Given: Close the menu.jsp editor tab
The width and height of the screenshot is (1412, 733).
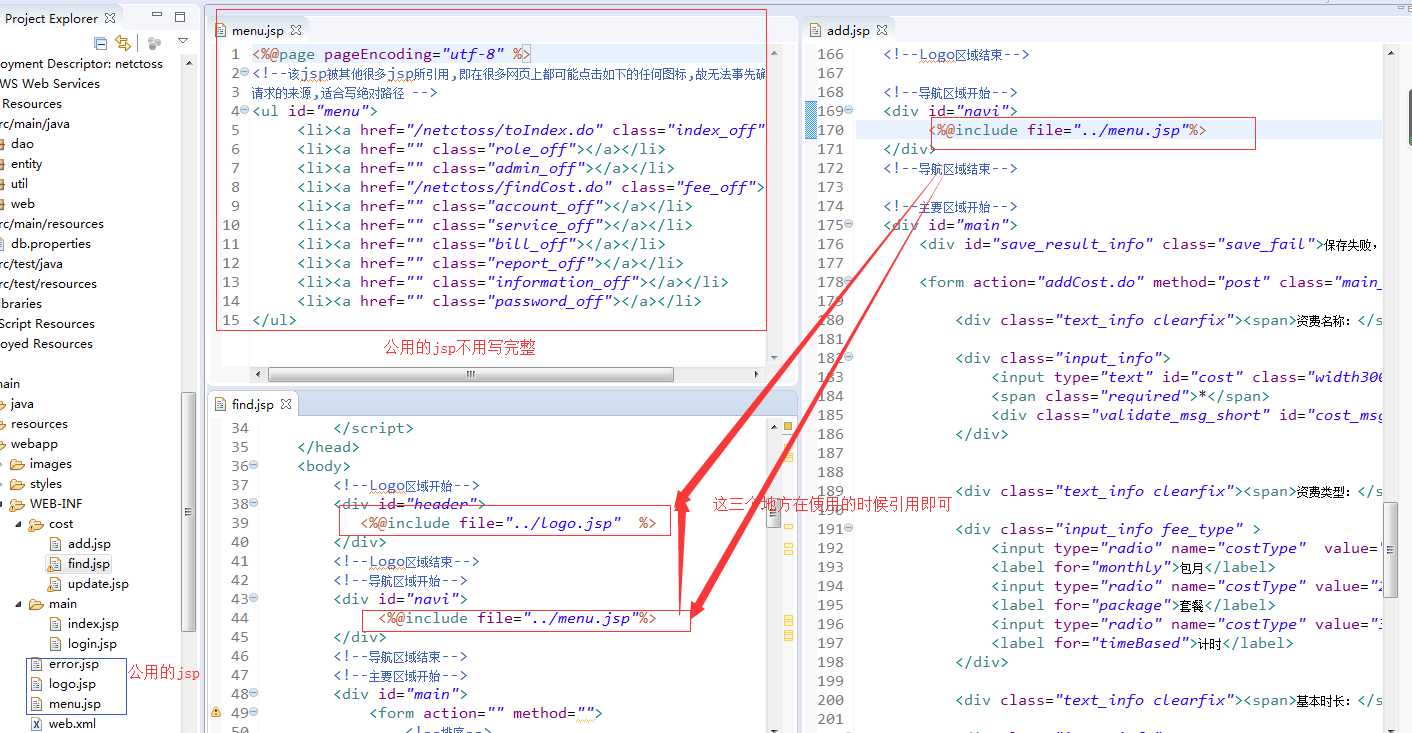Looking at the screenshot, I should (297, 31).
